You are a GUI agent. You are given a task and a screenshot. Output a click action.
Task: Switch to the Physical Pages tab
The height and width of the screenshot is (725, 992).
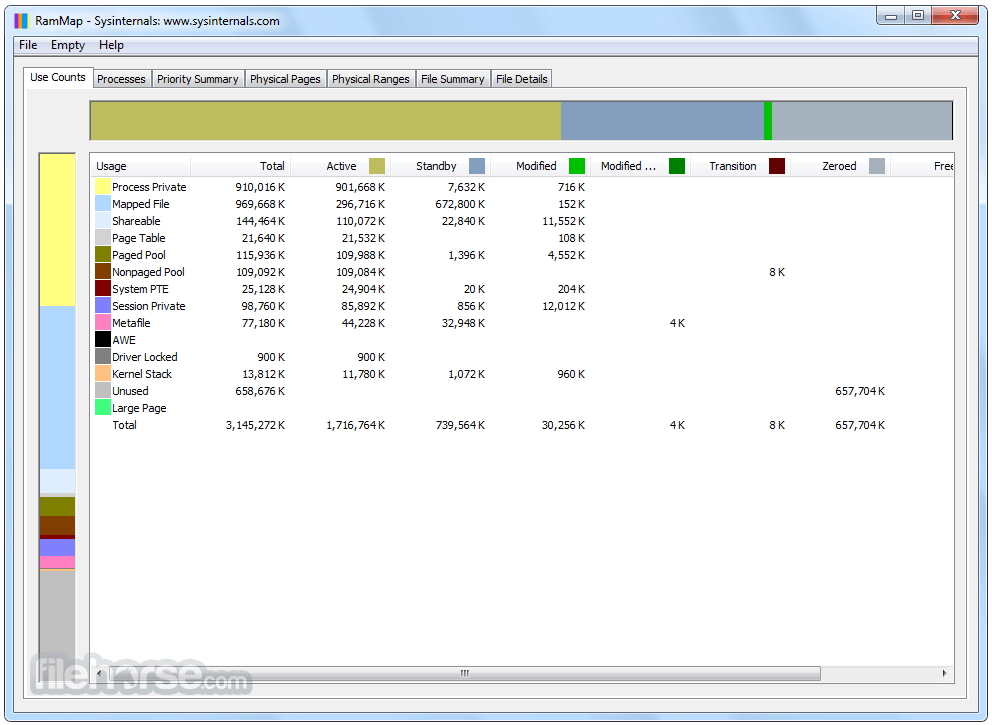click(x=285, y=79)
